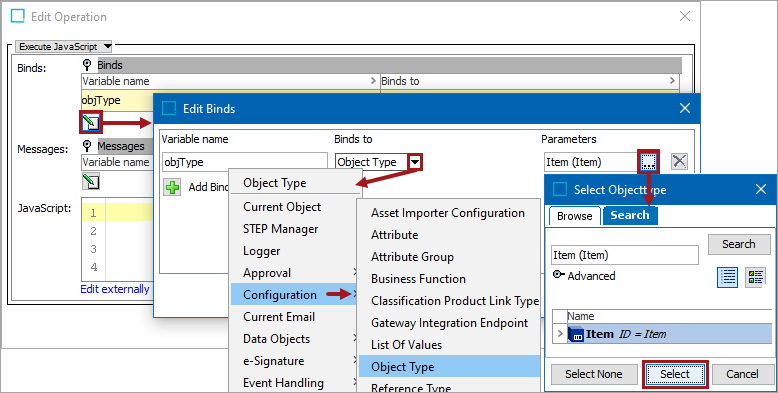This screenshot has height=393, width=778.
Task: Switch results to detailed view icon
Action: point(755,277)
